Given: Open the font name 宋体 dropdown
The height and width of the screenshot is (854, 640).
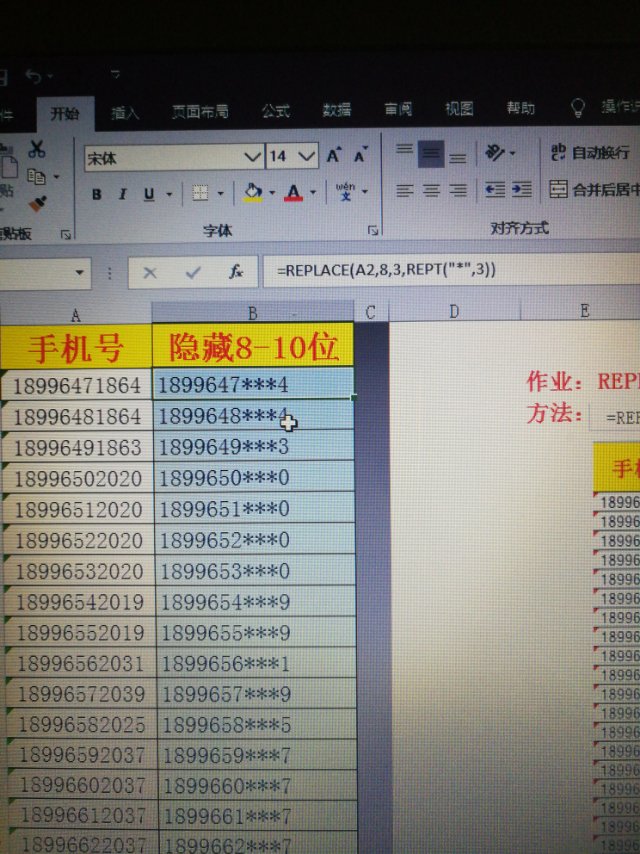Looking at the screenshot, I should pos(252,157).
